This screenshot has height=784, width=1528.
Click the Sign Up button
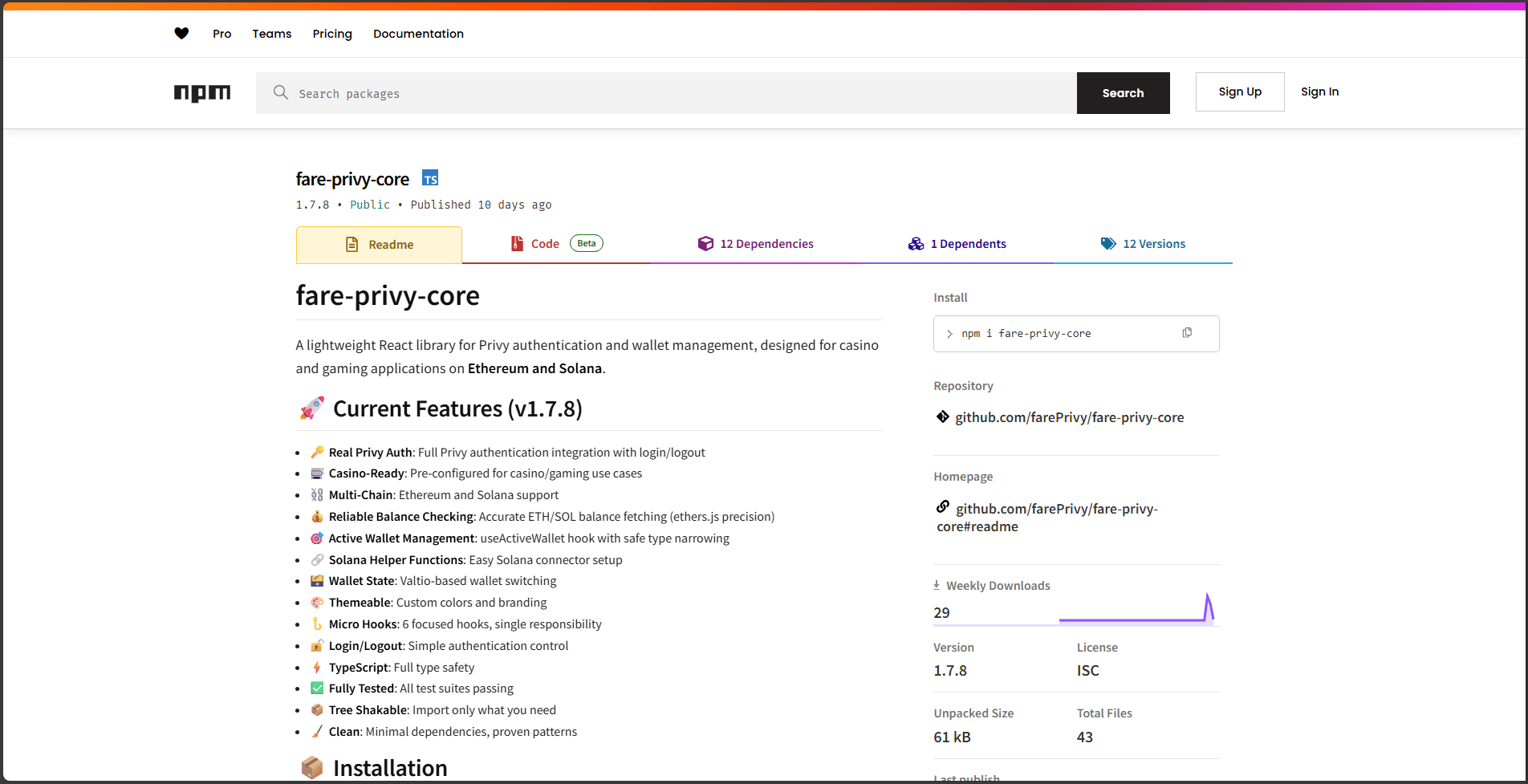point(1240,91)
